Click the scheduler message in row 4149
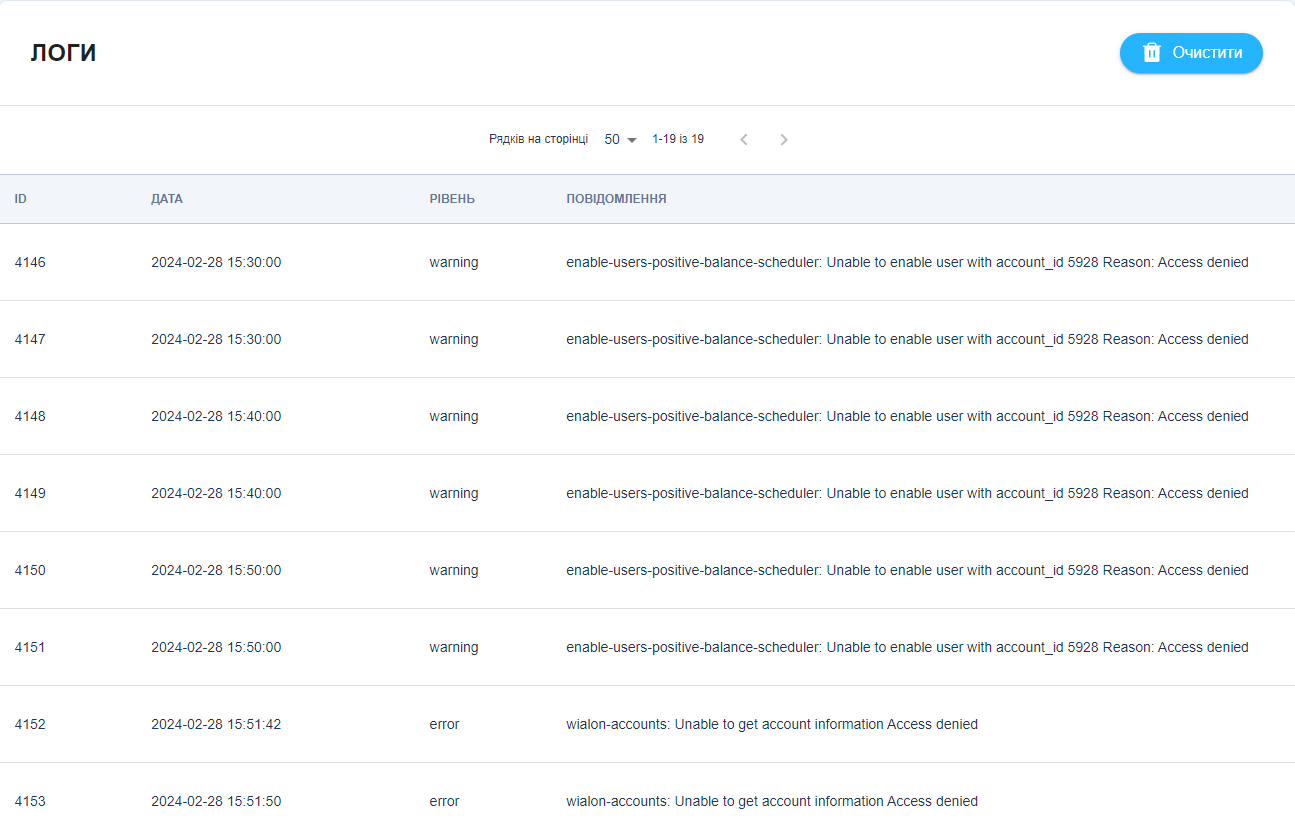 907,493
